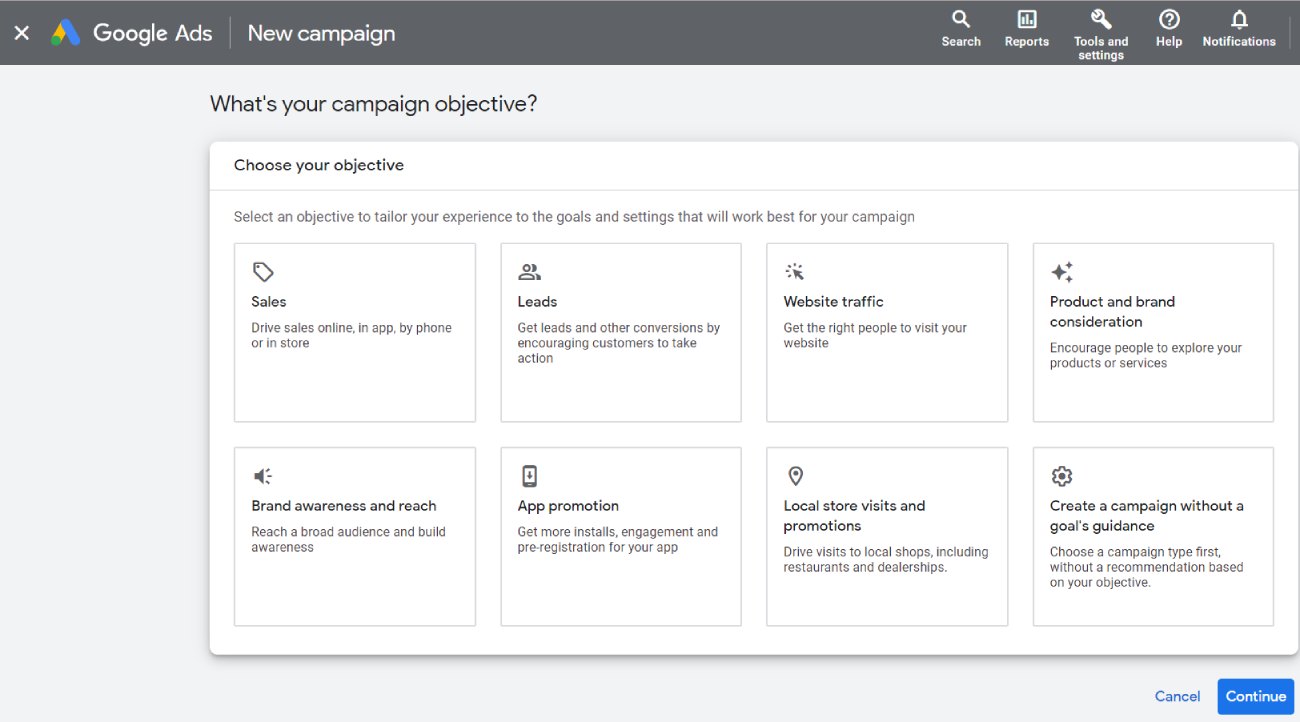Click the Sales price-tag icon
Screen dimensions: 1300x722
click(263, 270)
